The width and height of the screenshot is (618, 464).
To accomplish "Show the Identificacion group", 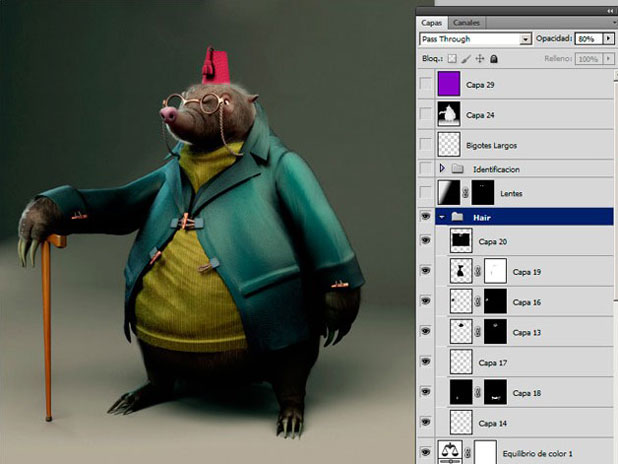I will pyautogui.click(x=426, y=169).
